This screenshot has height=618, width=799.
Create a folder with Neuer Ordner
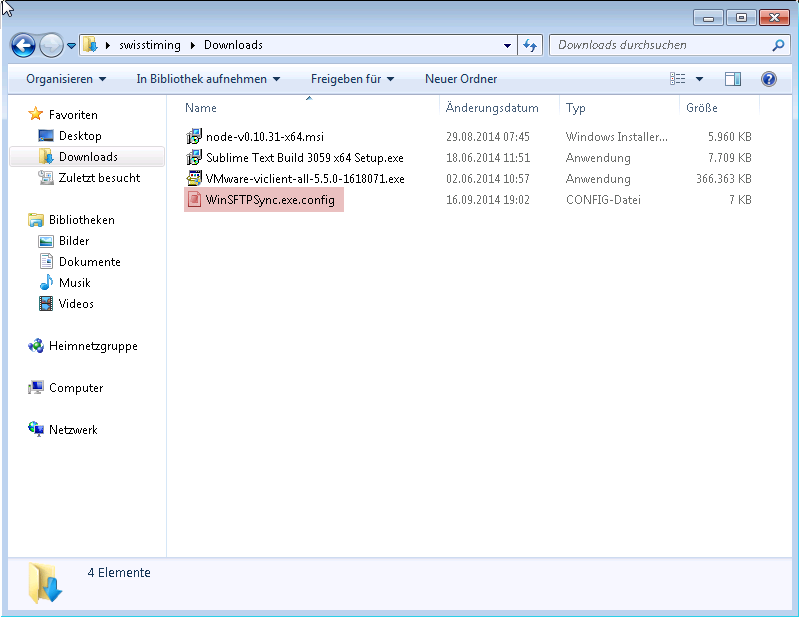[461, 79]
